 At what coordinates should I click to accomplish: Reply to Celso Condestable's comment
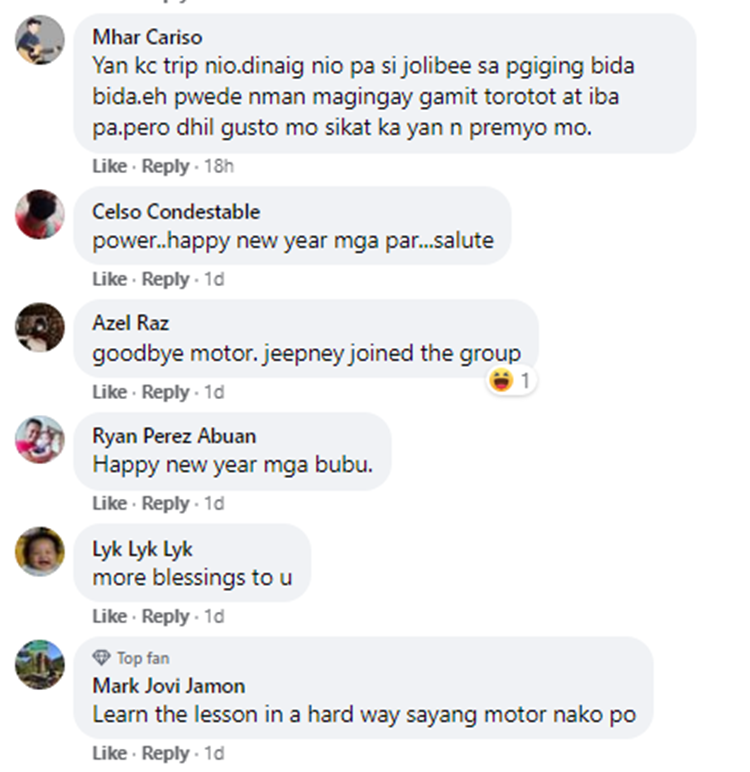tap(165, 279)
